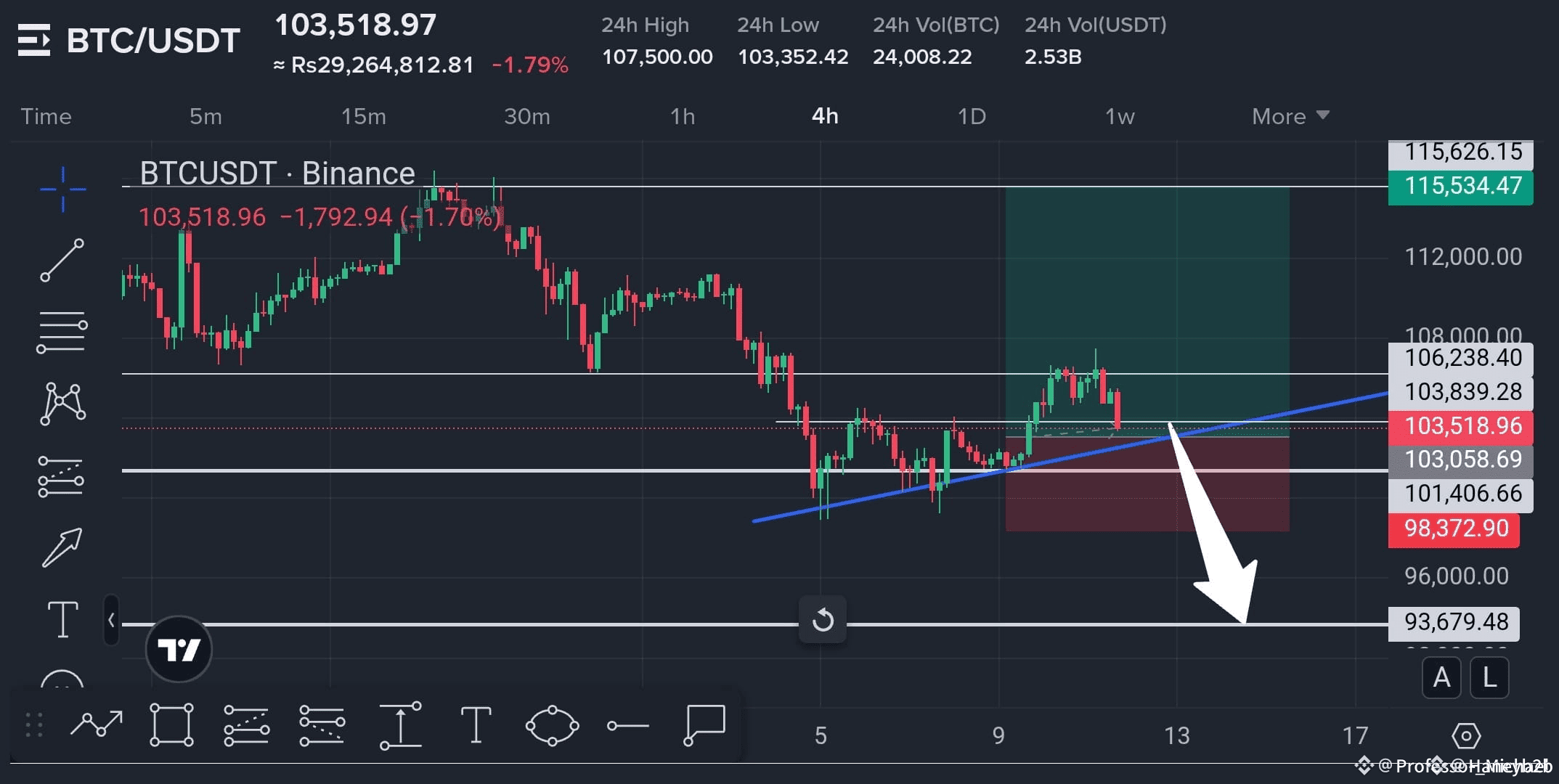The width and height of the screenshot is (1559, 784).
Task: Reset chart view with the circular arrow
Action: (x=823, y=620)
